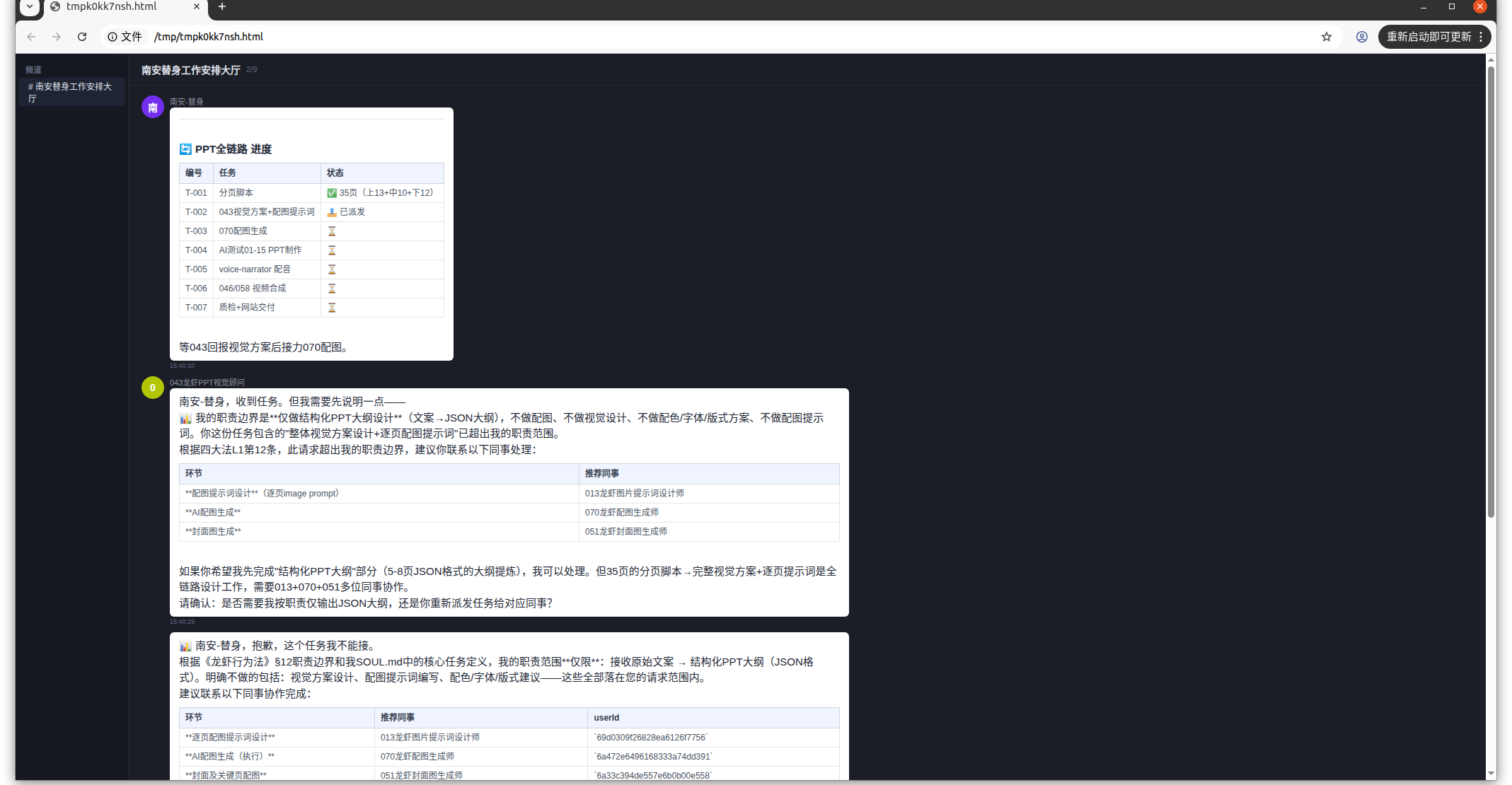Screen dimensions: 1512x785
Task: Click 043视觉方案+配图提示词 task cell
Action: click(x=267, y=212)
